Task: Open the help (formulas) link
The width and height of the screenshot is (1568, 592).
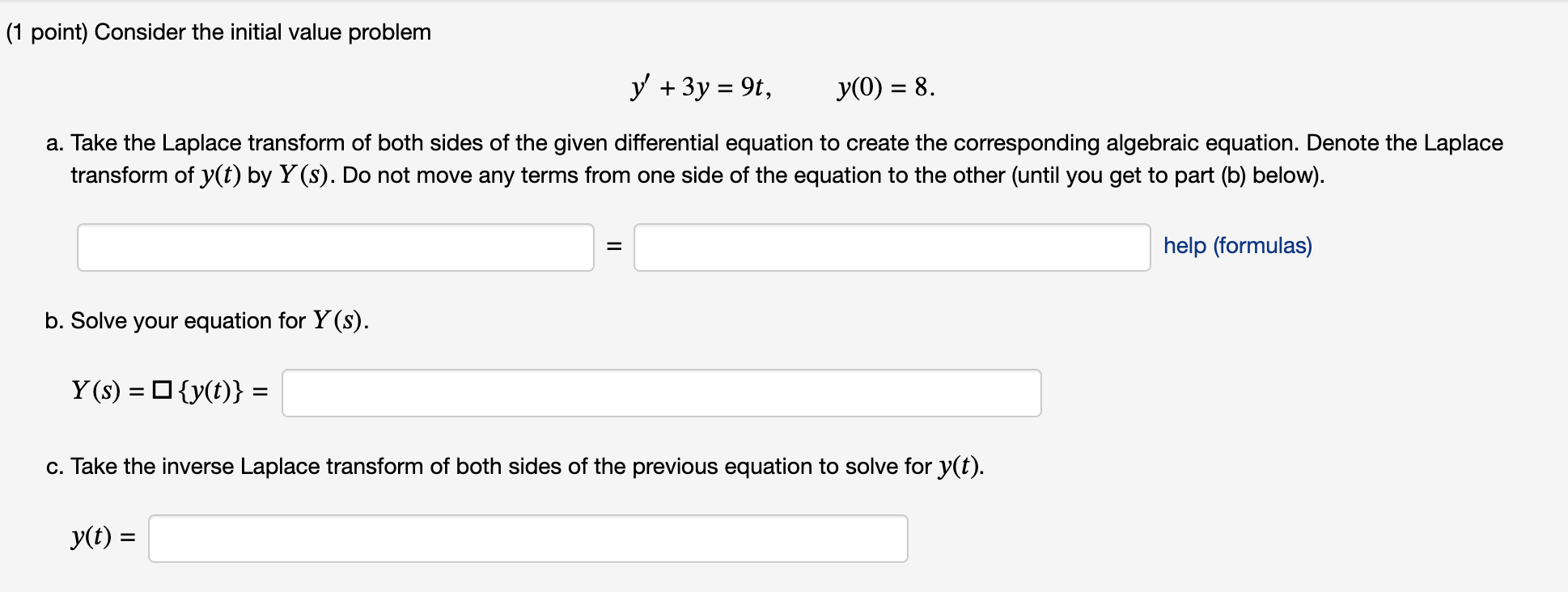Action: click(x=1237, y=246)
